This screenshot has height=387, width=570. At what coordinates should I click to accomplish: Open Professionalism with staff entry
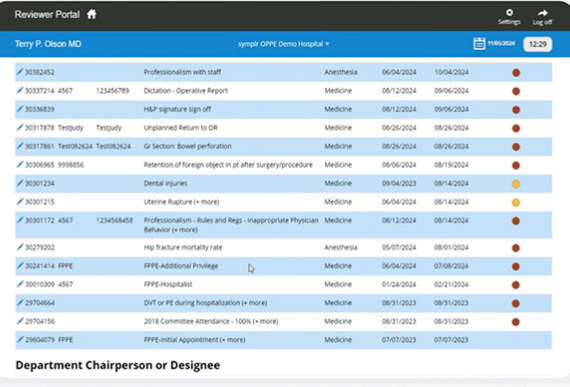[182, 72]
